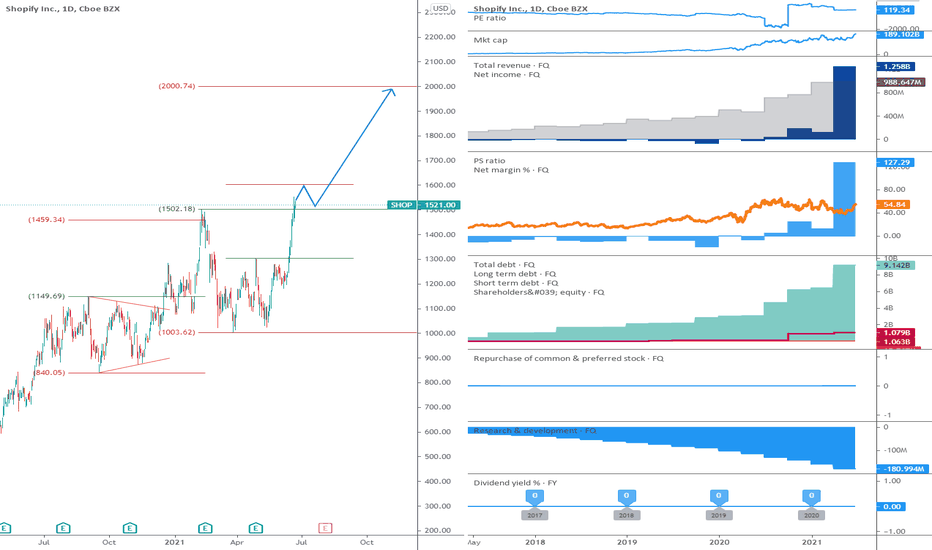Image resolution: width=932 pixels, height=550 pixels.
Task: Select the 988.647M net income value label
Action: (901, 82)
